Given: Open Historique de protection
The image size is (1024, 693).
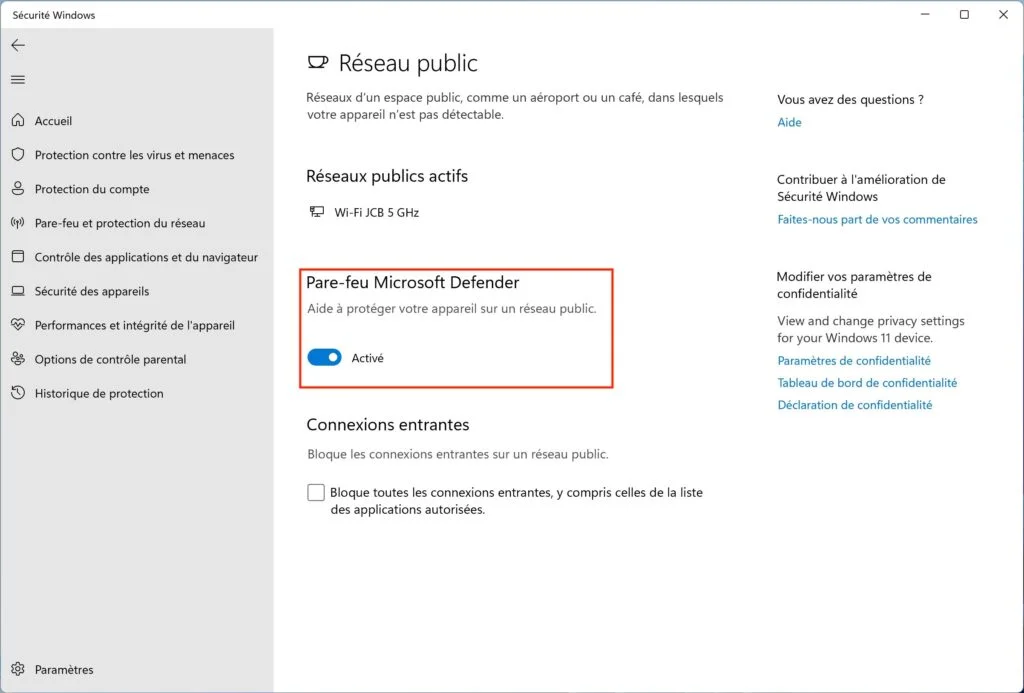Looking at the screenshot, I should [101, 393].
